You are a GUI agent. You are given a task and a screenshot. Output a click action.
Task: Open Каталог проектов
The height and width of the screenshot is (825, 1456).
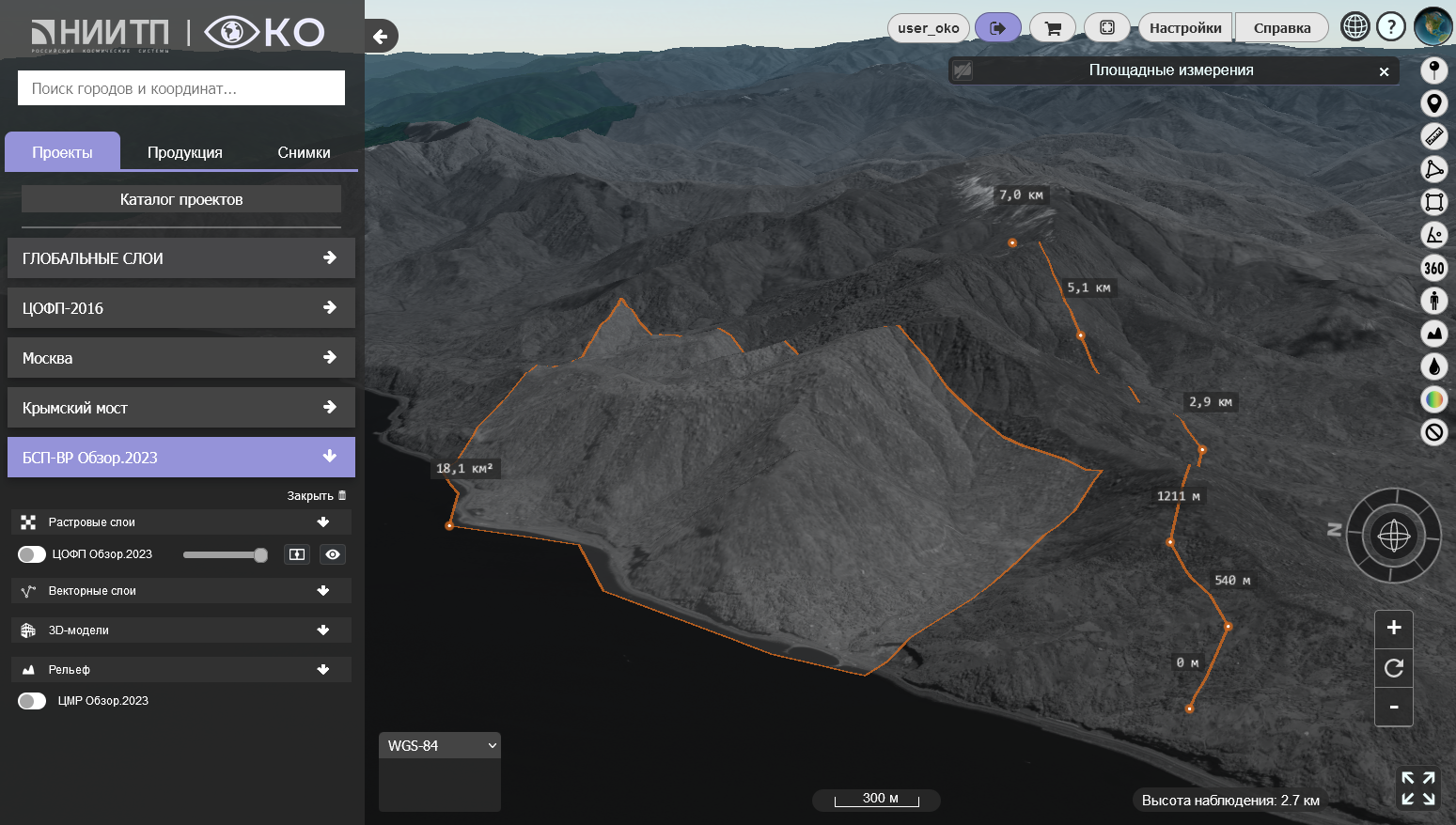click(181, 199)
